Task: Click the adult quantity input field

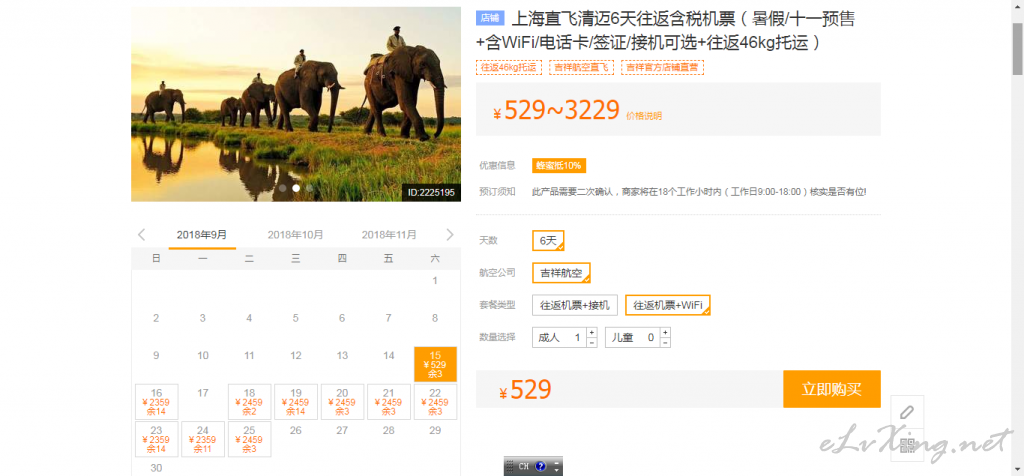Action: coord(560,338)
